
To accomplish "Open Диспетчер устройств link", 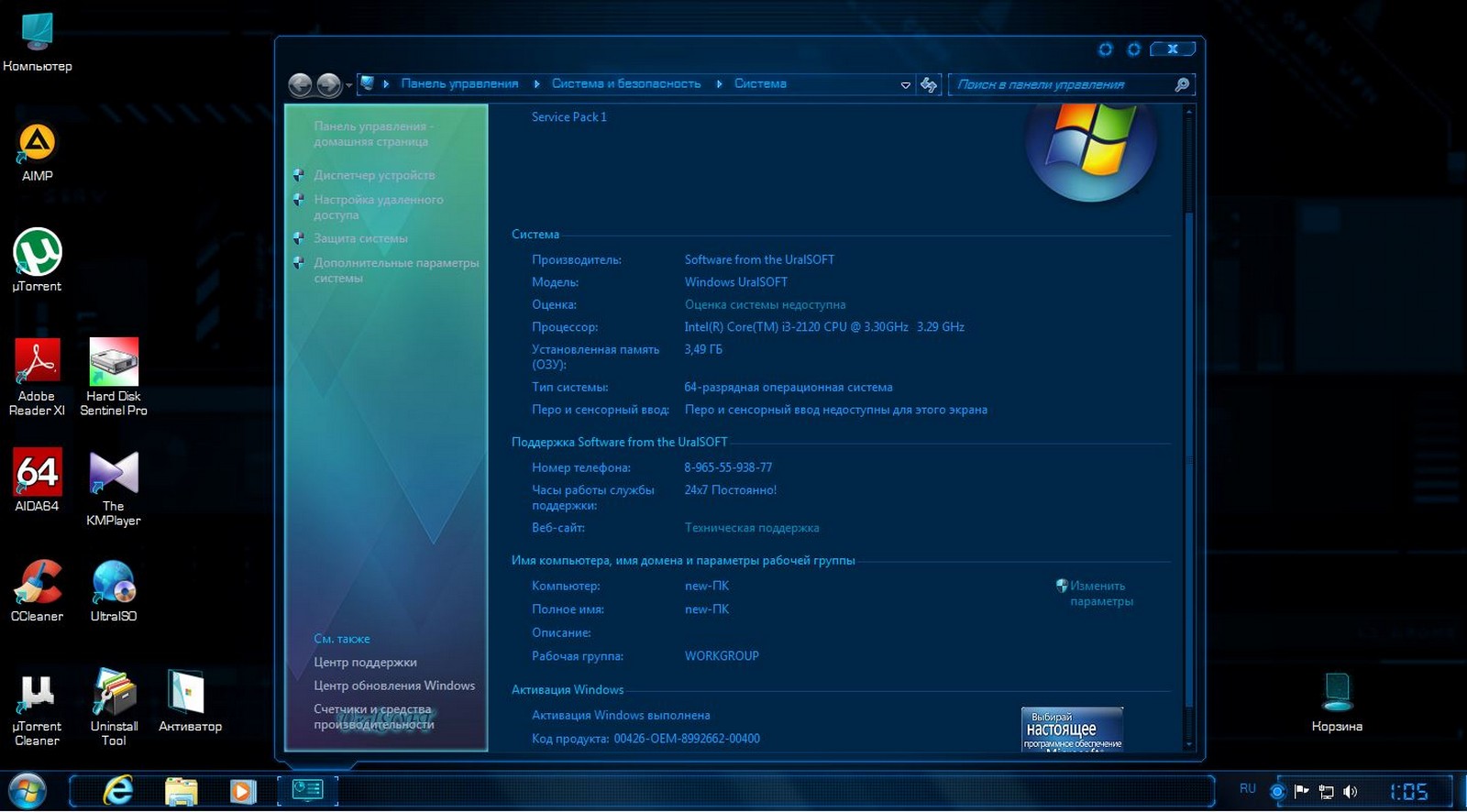I will [374, 175].
